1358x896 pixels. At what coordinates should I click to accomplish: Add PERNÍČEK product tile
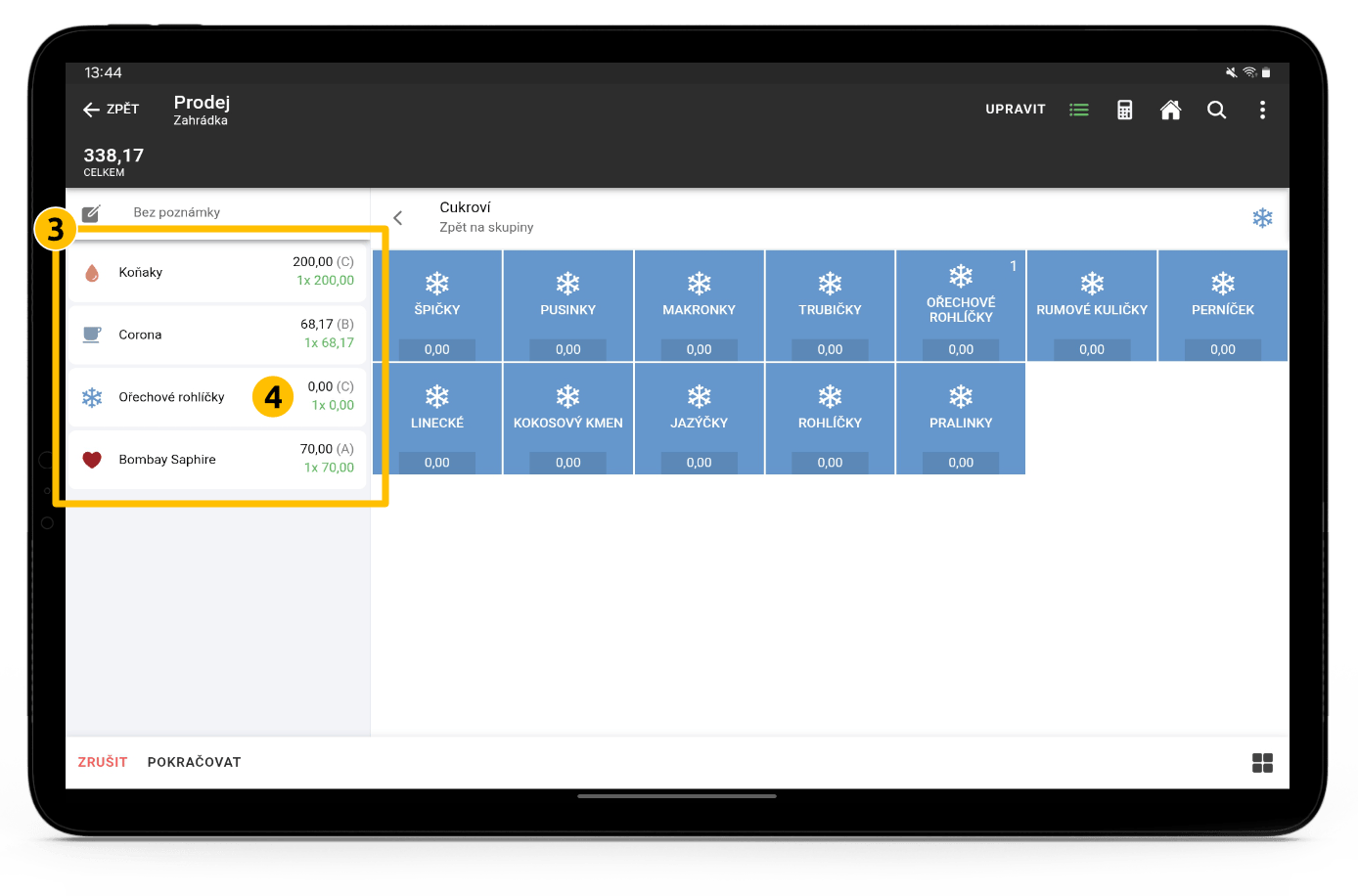1223,306
